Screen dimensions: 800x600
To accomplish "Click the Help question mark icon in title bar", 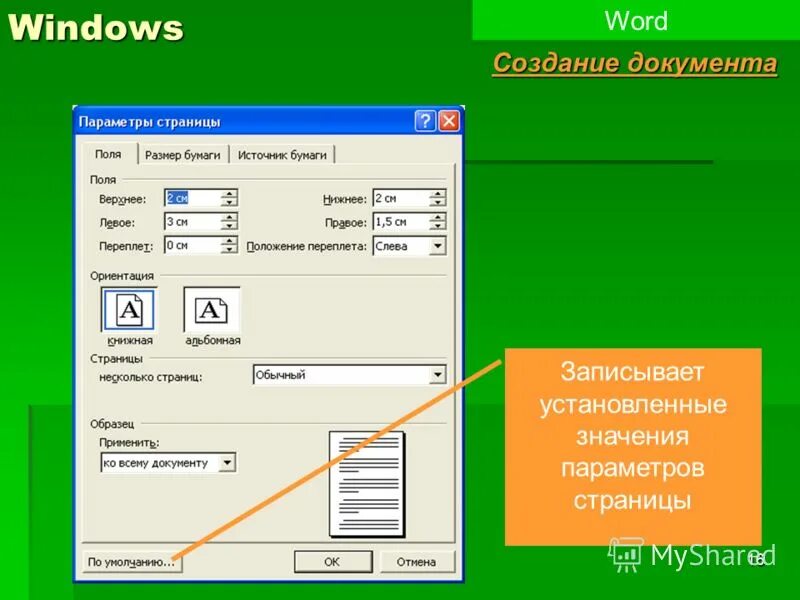I will 426,121.
